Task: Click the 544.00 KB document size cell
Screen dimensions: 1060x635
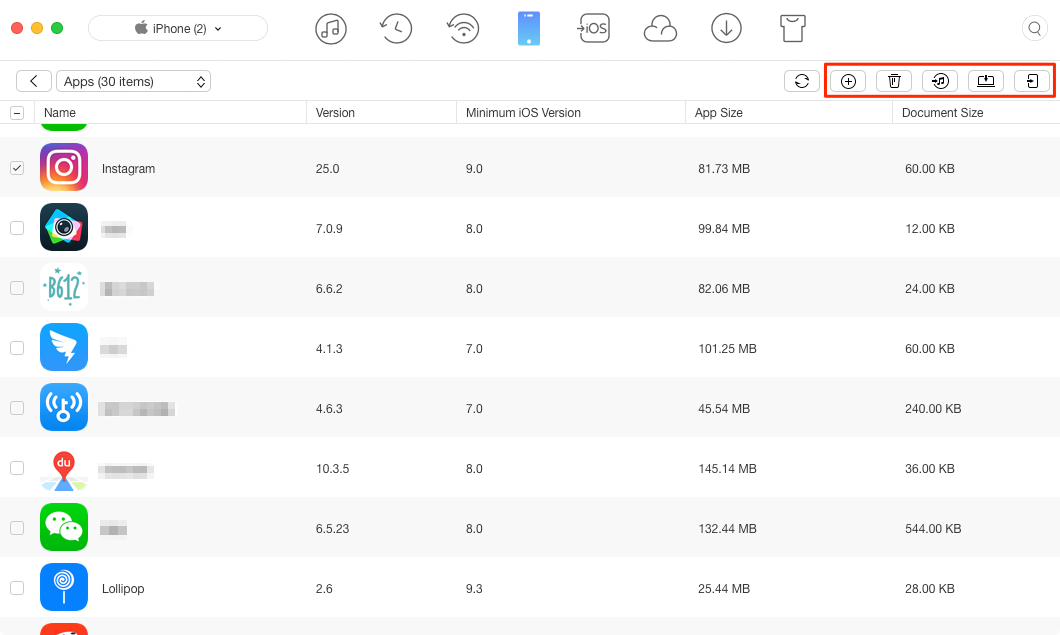Action: coord(933,529)
